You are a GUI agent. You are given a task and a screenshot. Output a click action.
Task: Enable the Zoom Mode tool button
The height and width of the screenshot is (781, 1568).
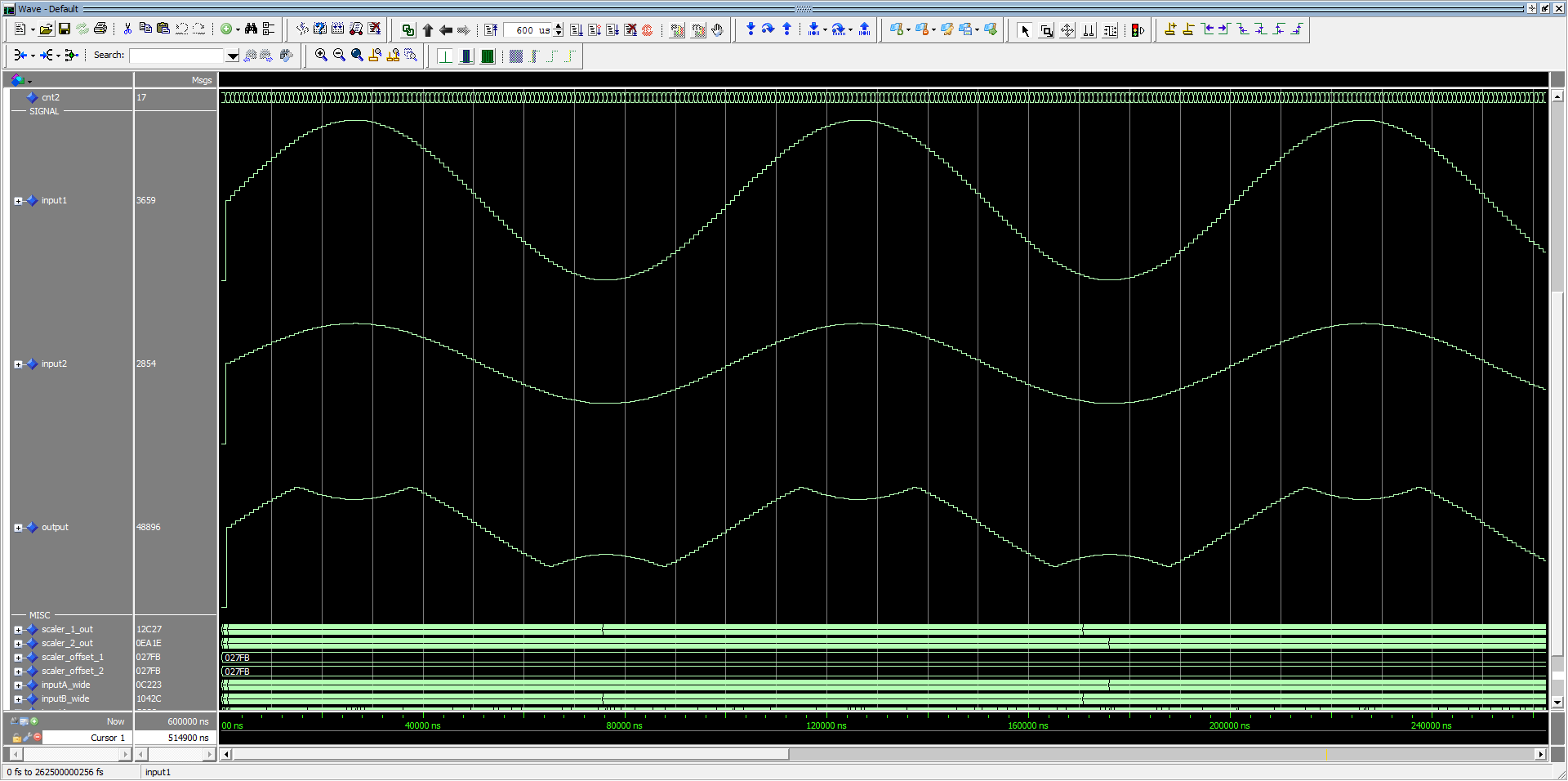(1046, 31)
